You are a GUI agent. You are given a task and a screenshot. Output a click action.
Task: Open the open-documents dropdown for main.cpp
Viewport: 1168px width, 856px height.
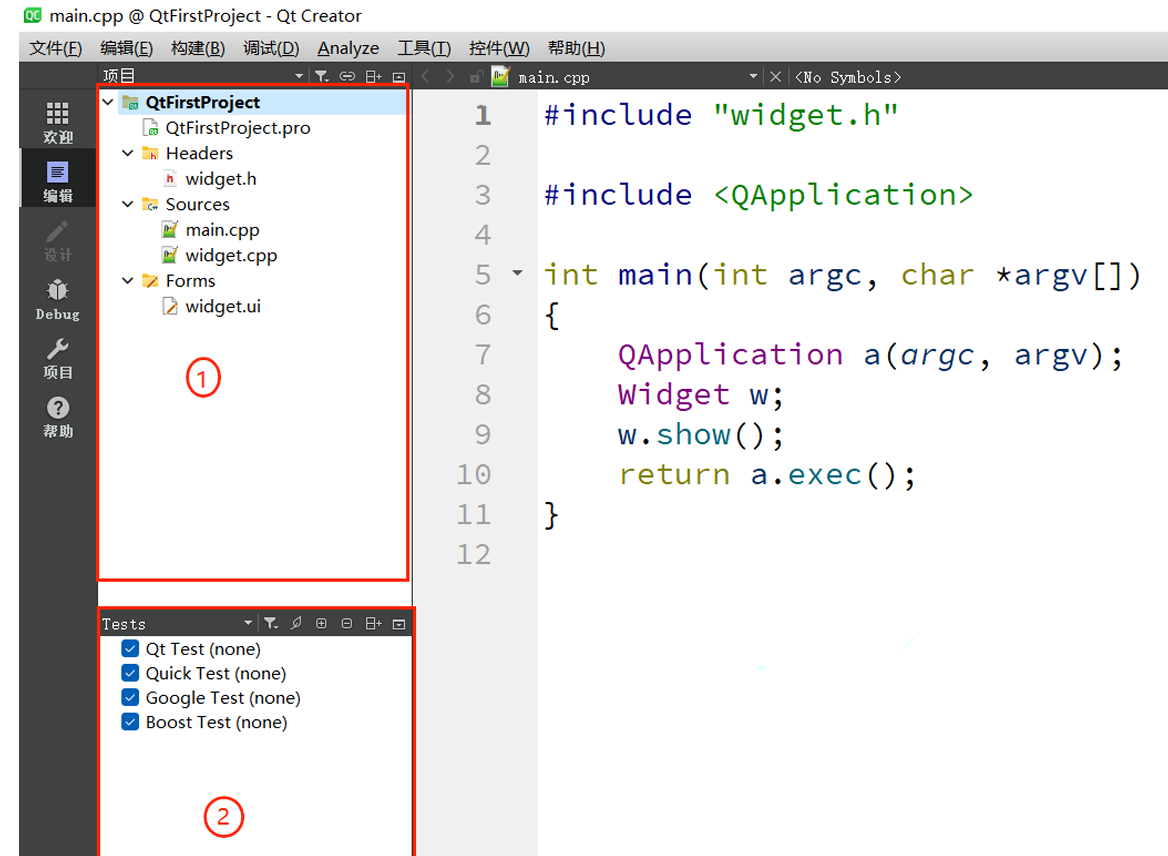(x=753, y=76)
